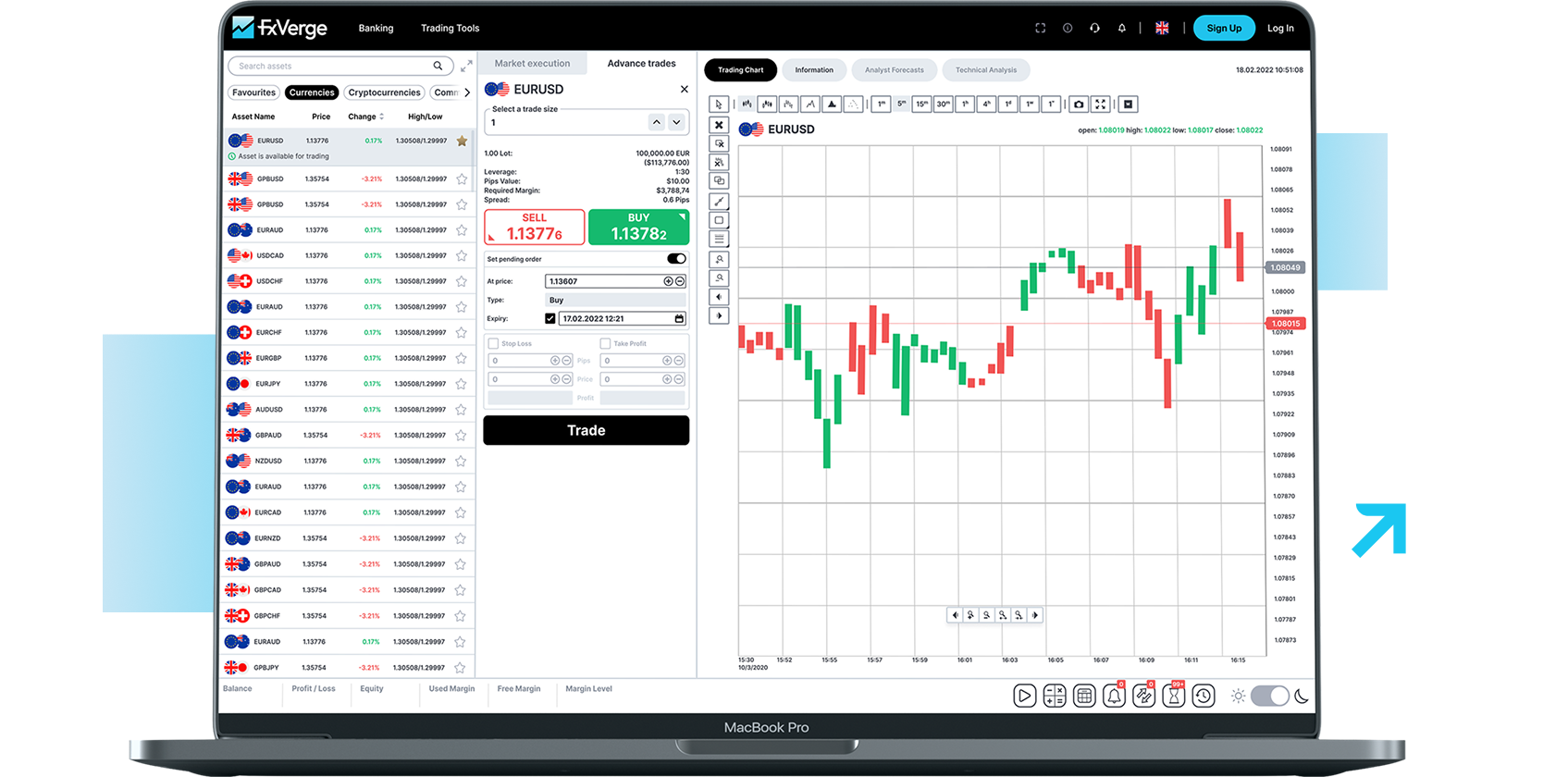Image resolution: width=1568 pixels, height=777 pixels.
Task: Open the notifications bell in bottom toolbar
Action: pos(1114,696)
